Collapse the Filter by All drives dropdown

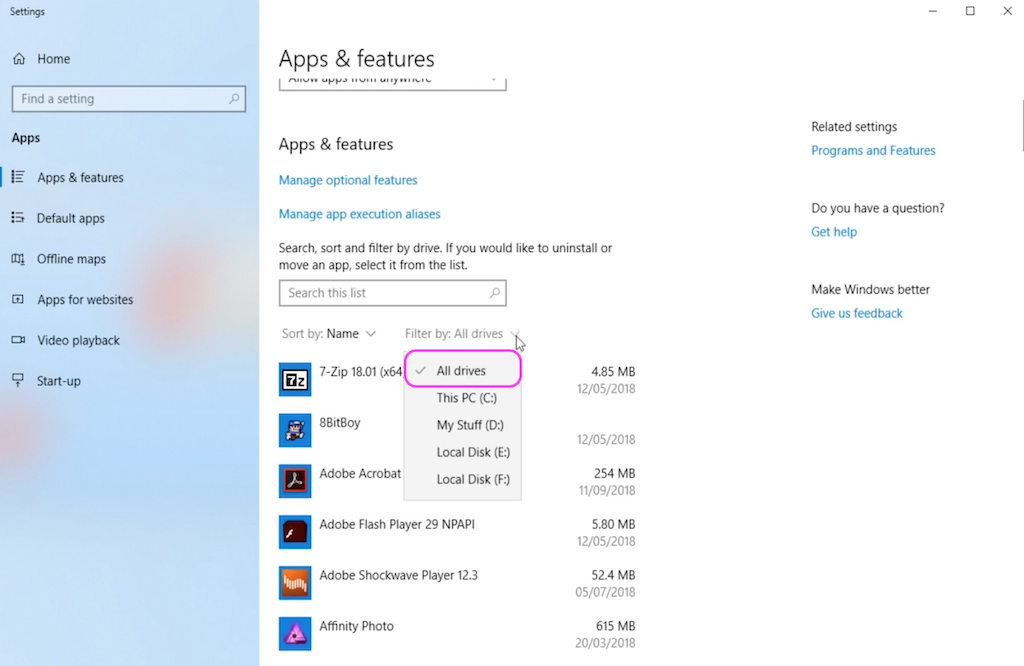pos(462,334)
